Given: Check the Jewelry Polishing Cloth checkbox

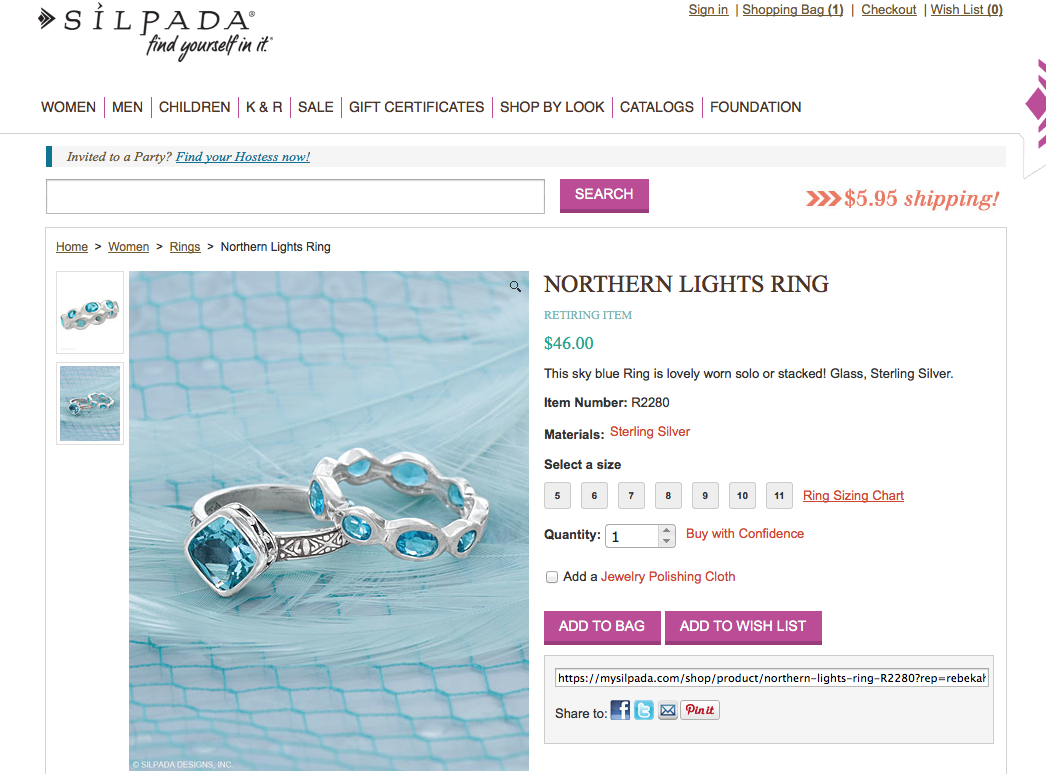Looking at the screenshot, I should point(552,577).
